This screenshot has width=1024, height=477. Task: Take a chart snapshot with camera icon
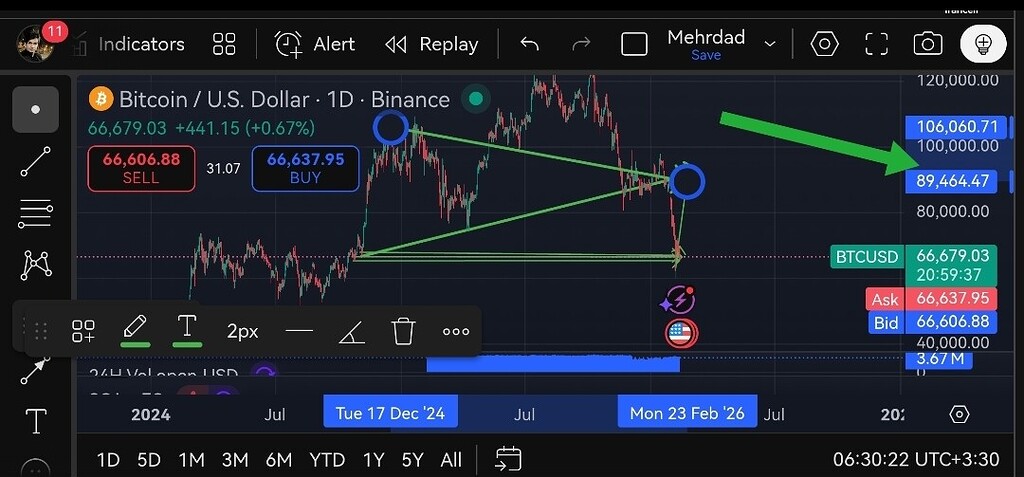click(x=928, y=44)
